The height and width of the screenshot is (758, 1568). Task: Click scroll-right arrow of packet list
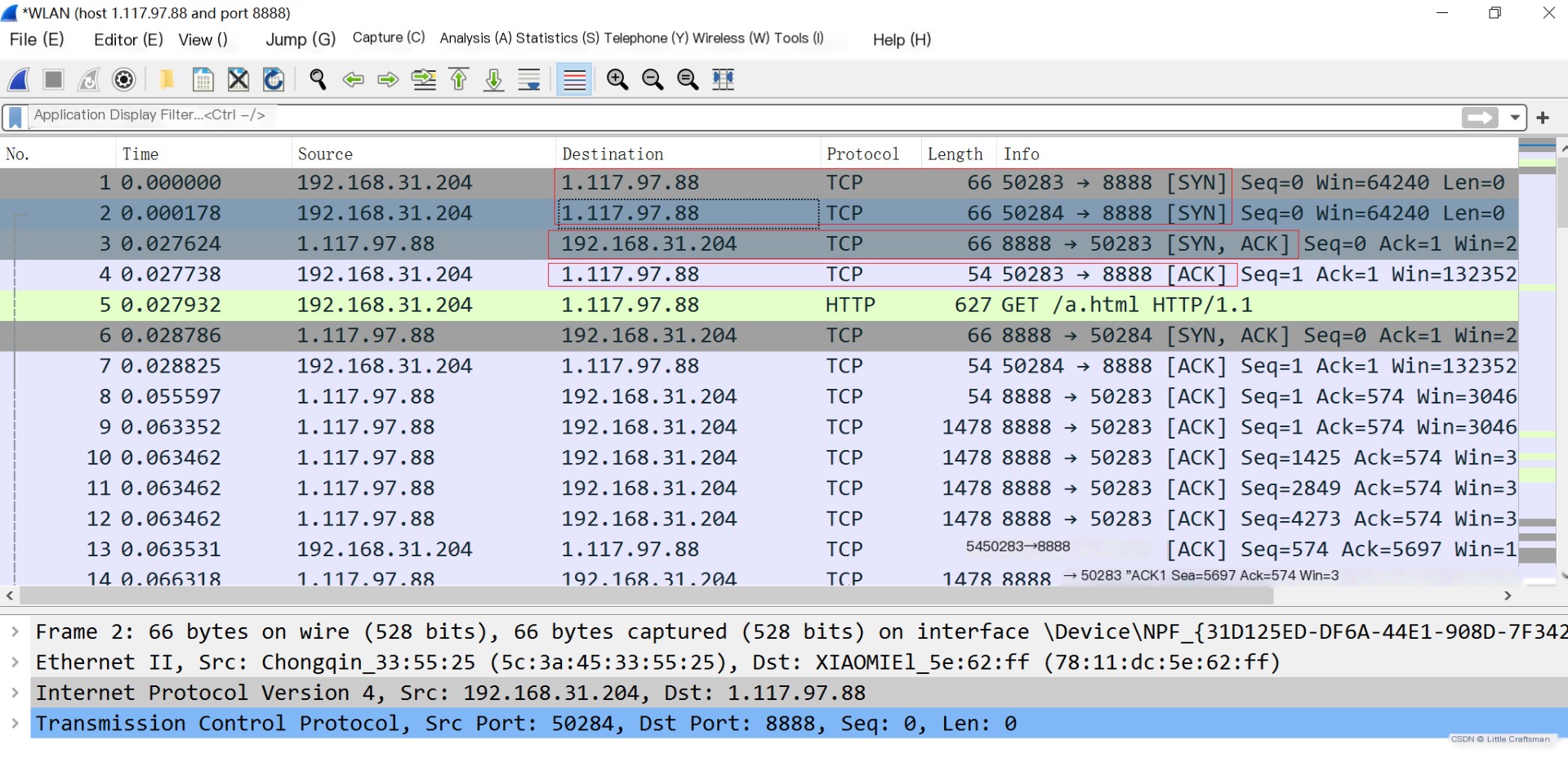[1508, 596]
